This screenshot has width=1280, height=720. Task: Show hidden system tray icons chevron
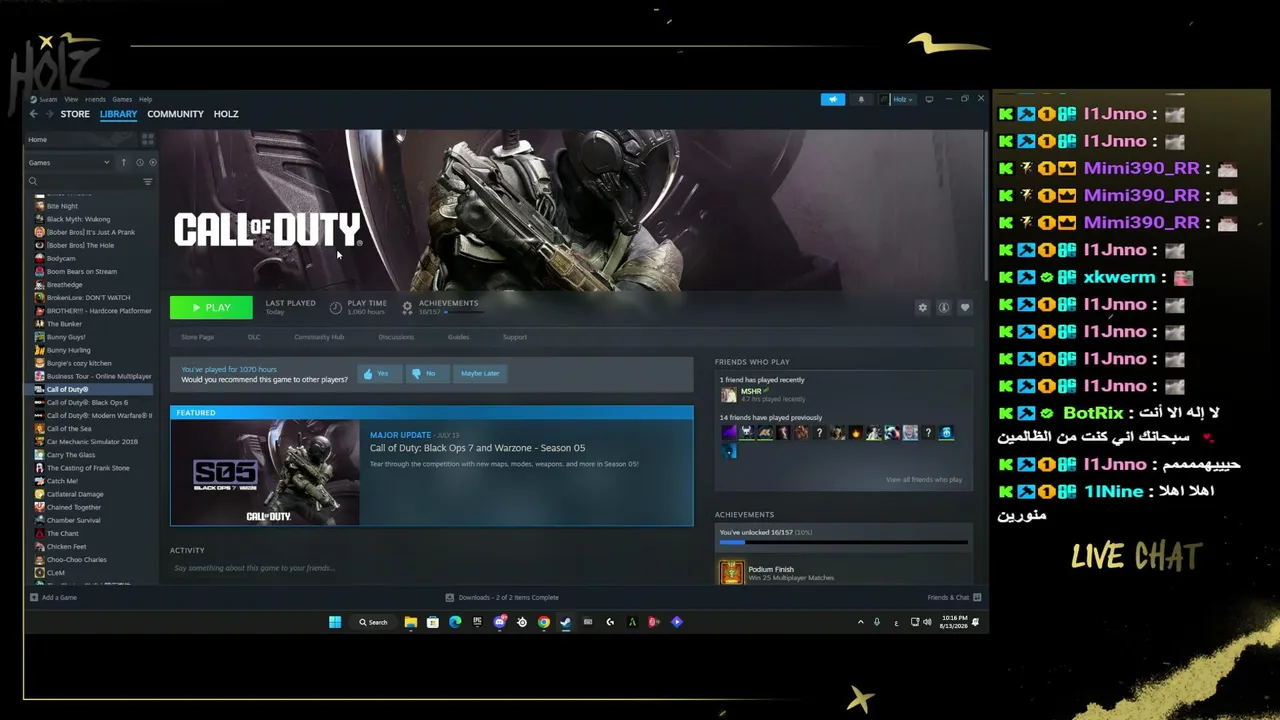(860, 622)
